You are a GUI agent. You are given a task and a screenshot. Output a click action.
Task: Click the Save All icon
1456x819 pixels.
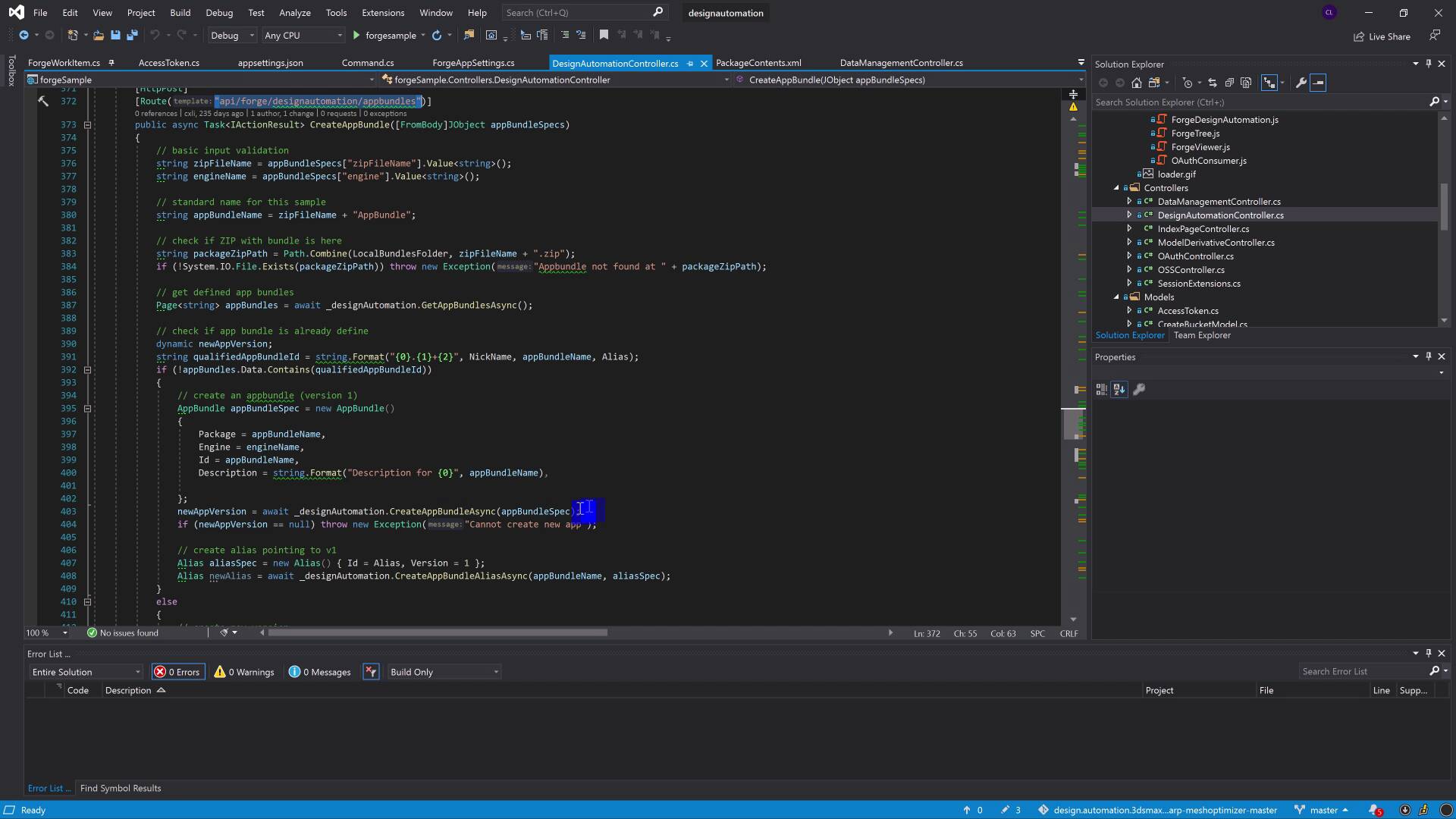[132, 35]
